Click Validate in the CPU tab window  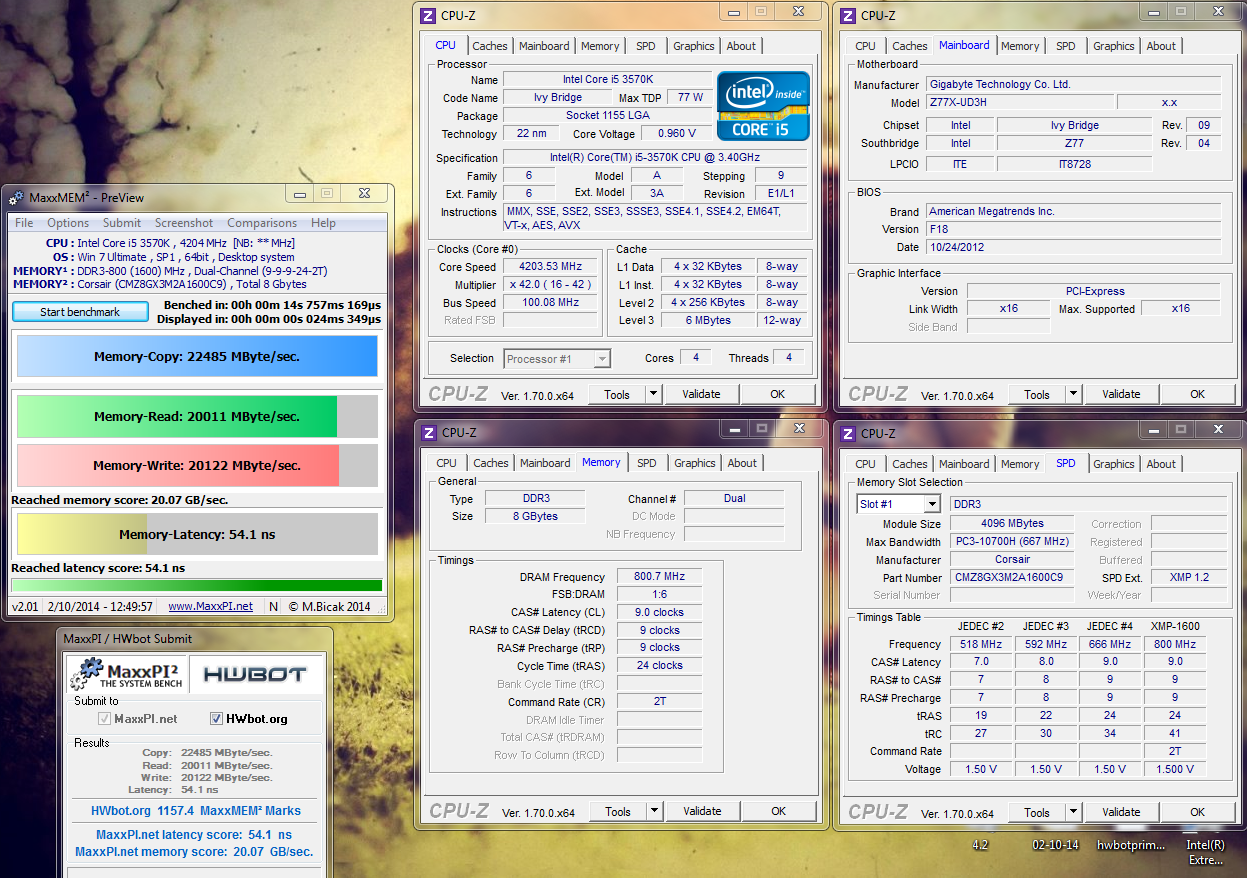[x=701, y=394]
